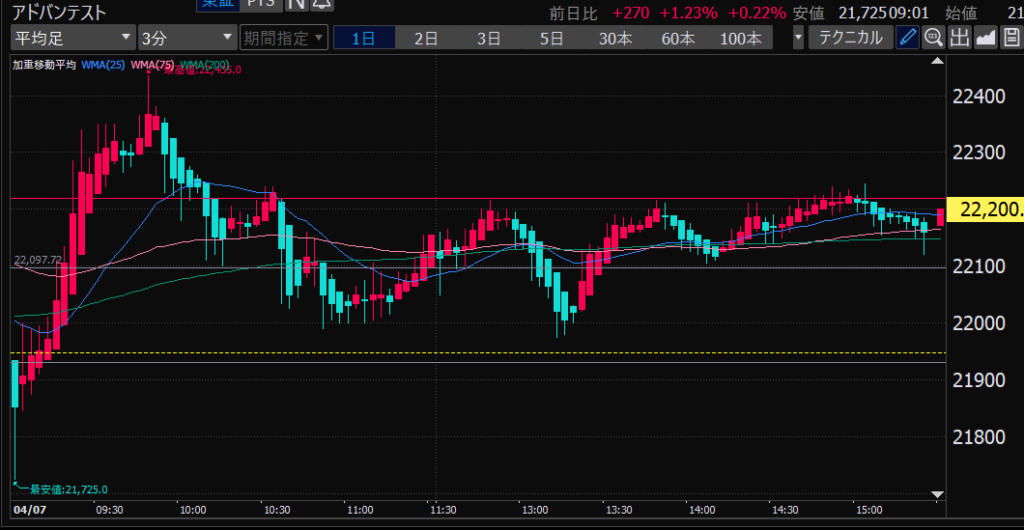Click the 100本 bar count button

tap(740, 39)
